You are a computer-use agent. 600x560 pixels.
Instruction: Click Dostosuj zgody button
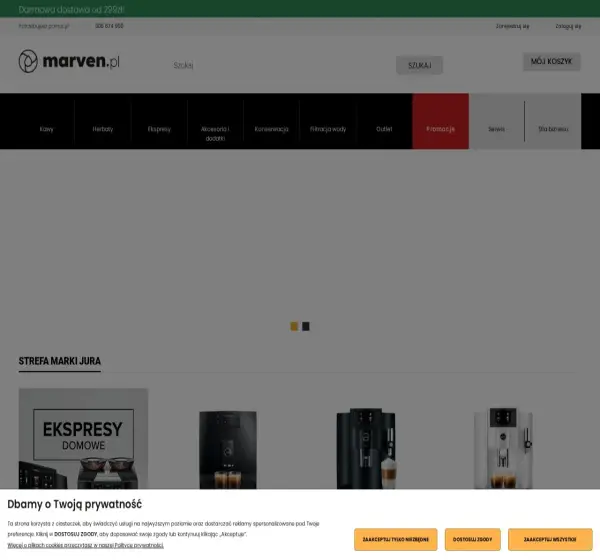[473, 540]
